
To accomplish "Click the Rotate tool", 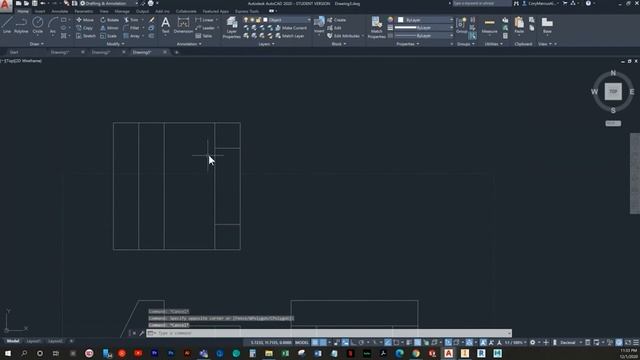I will [109, 20].
